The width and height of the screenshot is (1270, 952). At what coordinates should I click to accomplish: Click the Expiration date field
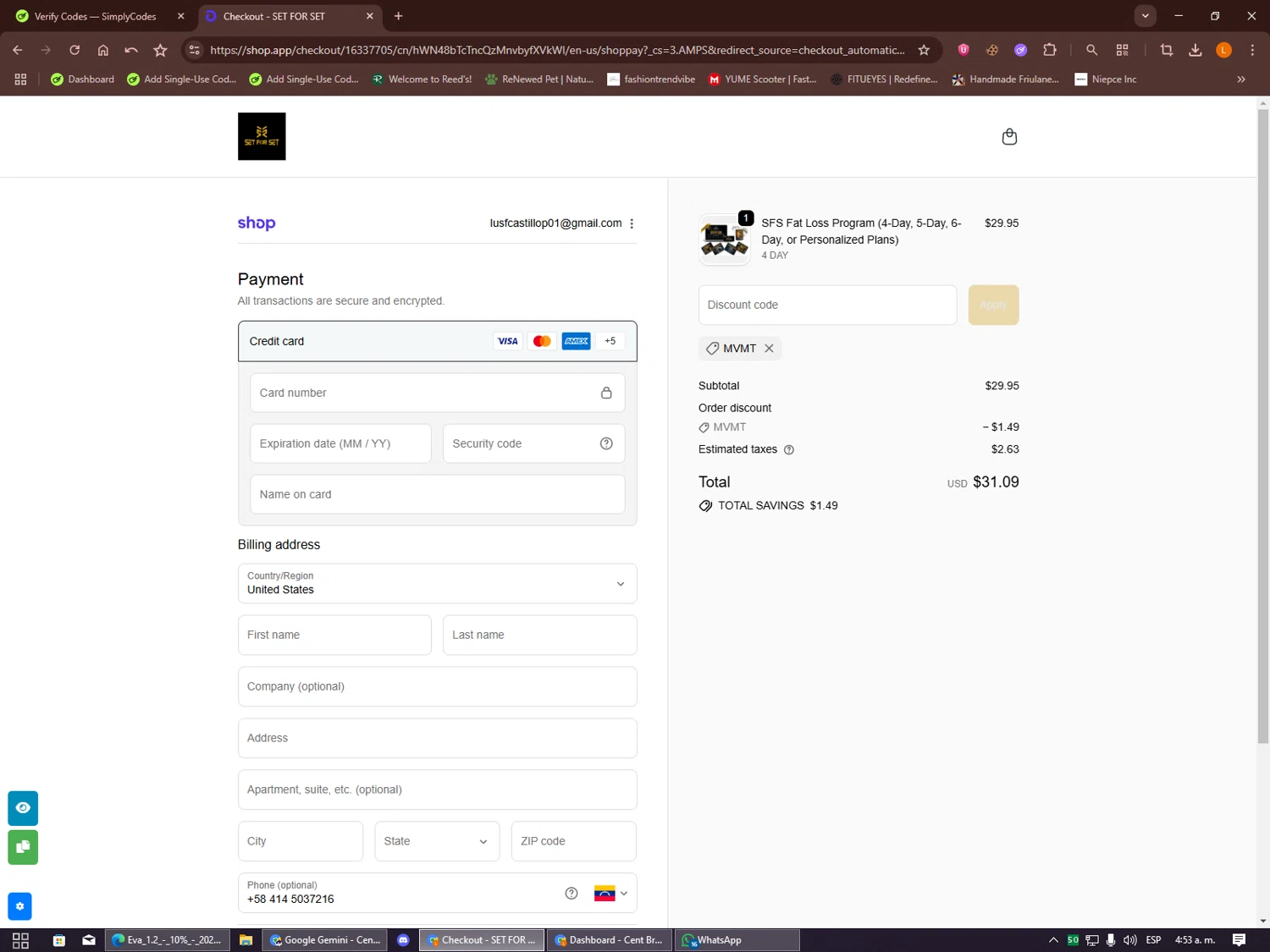tap(340, 443)
